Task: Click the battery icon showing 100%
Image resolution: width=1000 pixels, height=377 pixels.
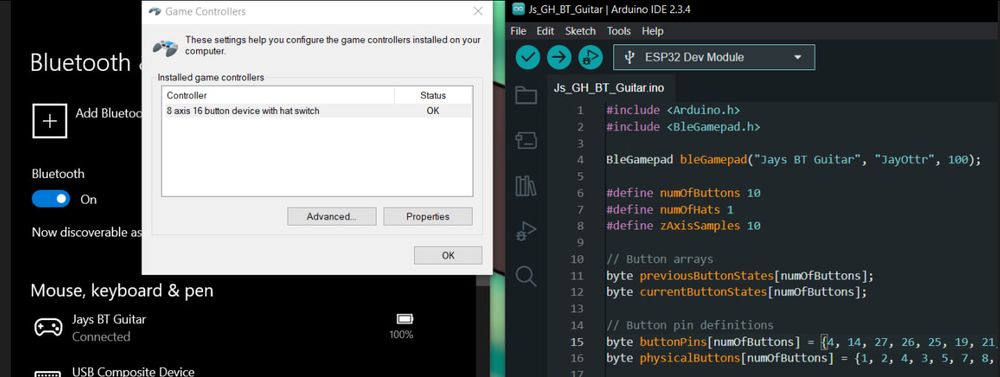Action: click(x=404, y=318)
